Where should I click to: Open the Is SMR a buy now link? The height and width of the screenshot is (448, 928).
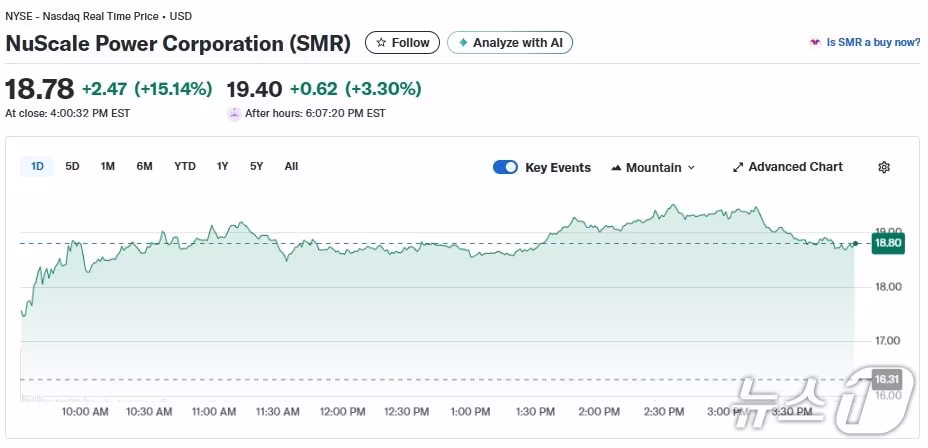click(873, 43)
